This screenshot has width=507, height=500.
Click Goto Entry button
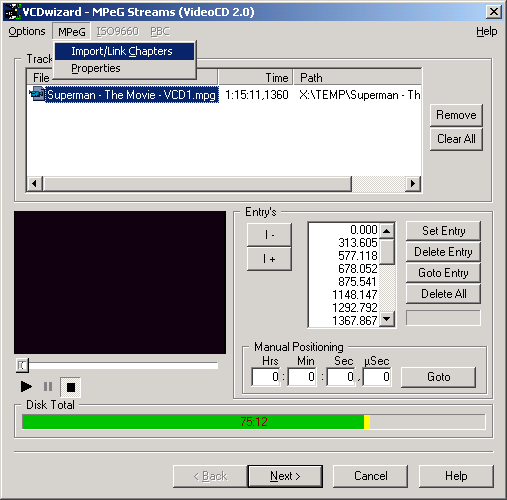click(443, 273)
